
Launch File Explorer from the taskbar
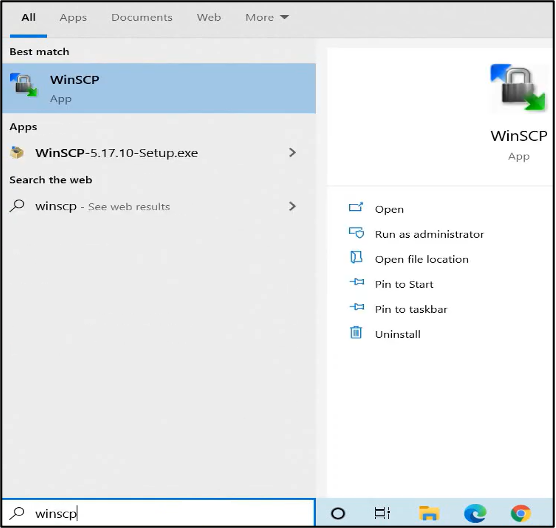pos(429,513)
